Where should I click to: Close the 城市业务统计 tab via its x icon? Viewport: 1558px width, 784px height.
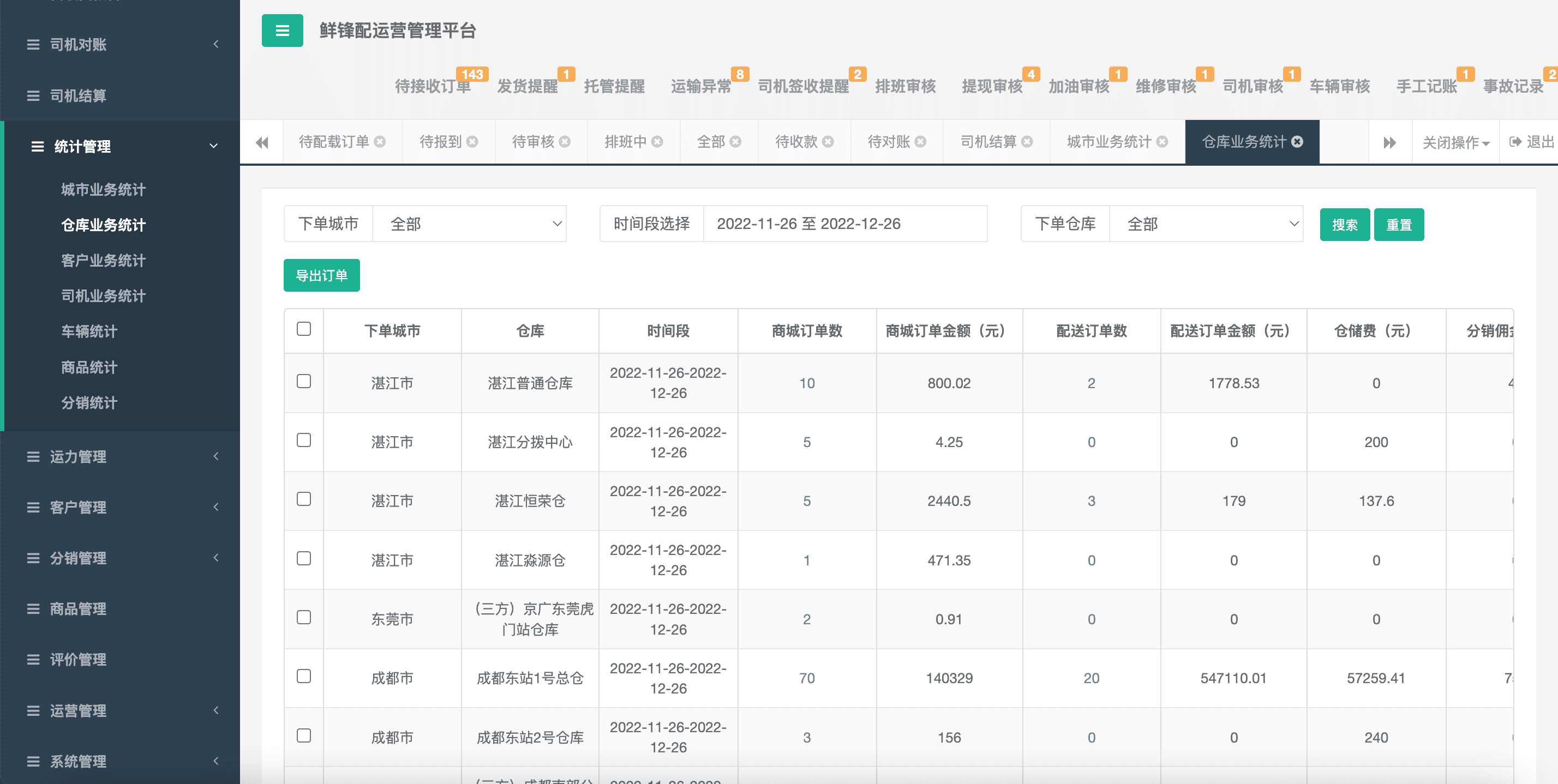click(x=1162, y=141)
